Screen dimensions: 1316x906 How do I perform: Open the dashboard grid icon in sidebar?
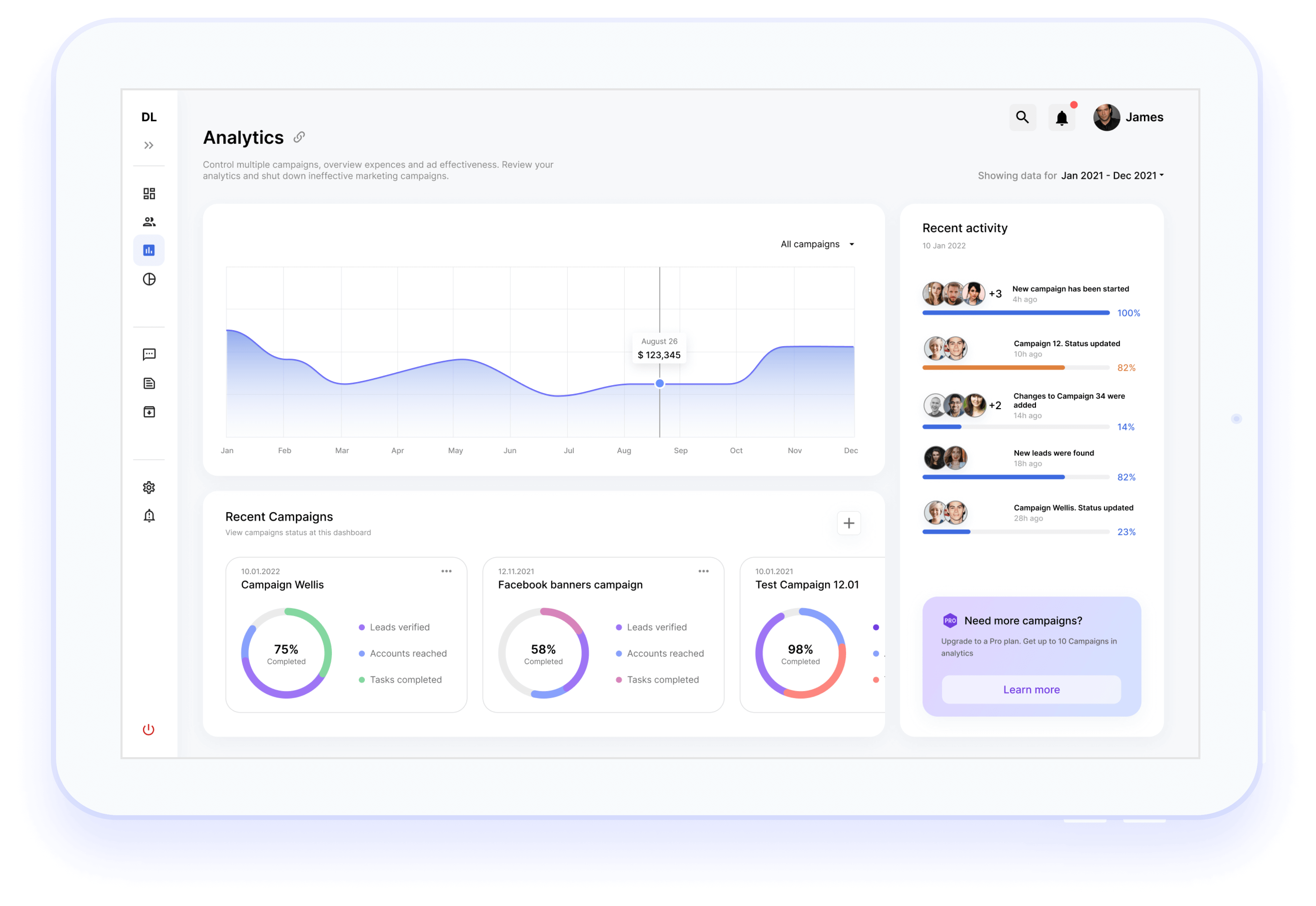(x=149, y=194)
